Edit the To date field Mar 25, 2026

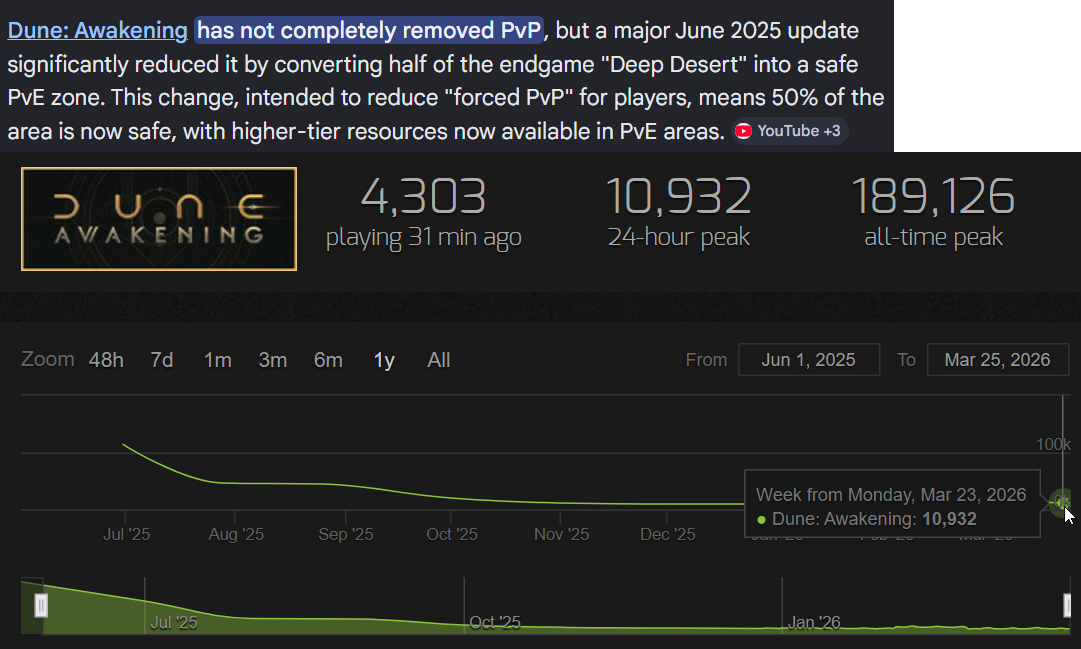(998, 360)
